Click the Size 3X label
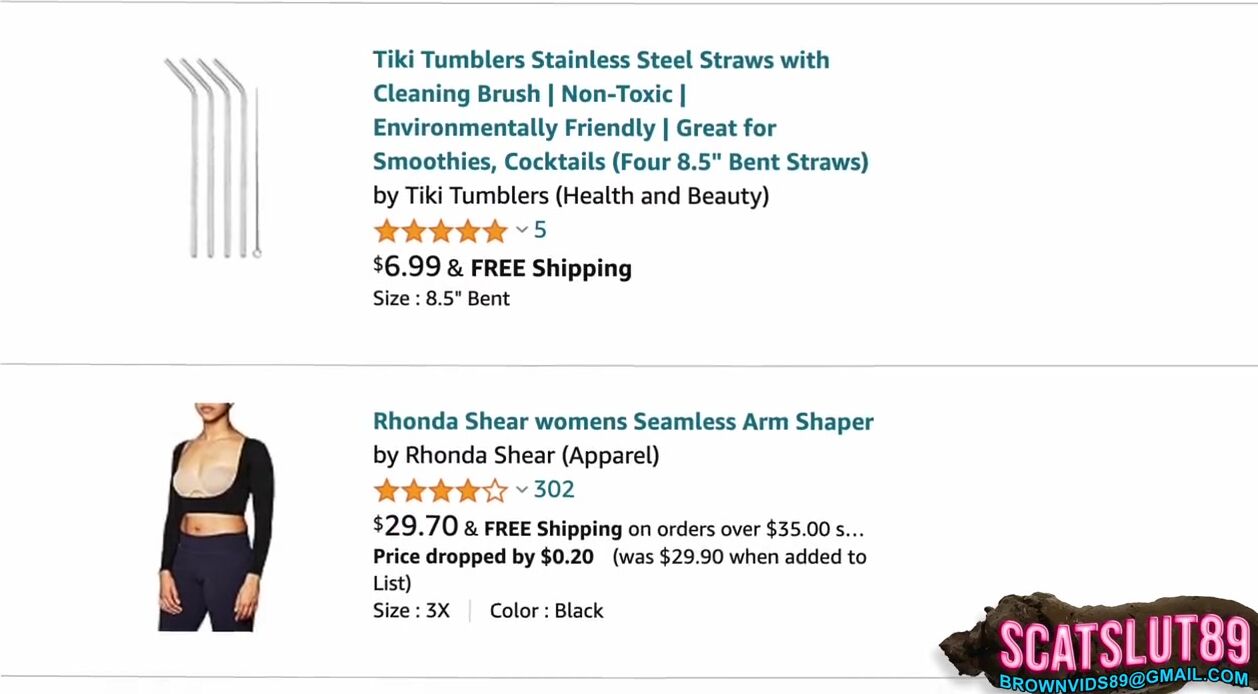This screenshot has width=1258, height=694. pos(411,611)
